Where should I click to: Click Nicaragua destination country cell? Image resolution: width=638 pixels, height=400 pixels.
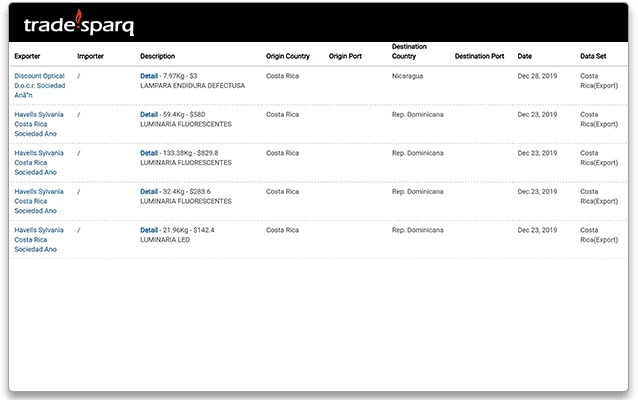pos(407,76)
